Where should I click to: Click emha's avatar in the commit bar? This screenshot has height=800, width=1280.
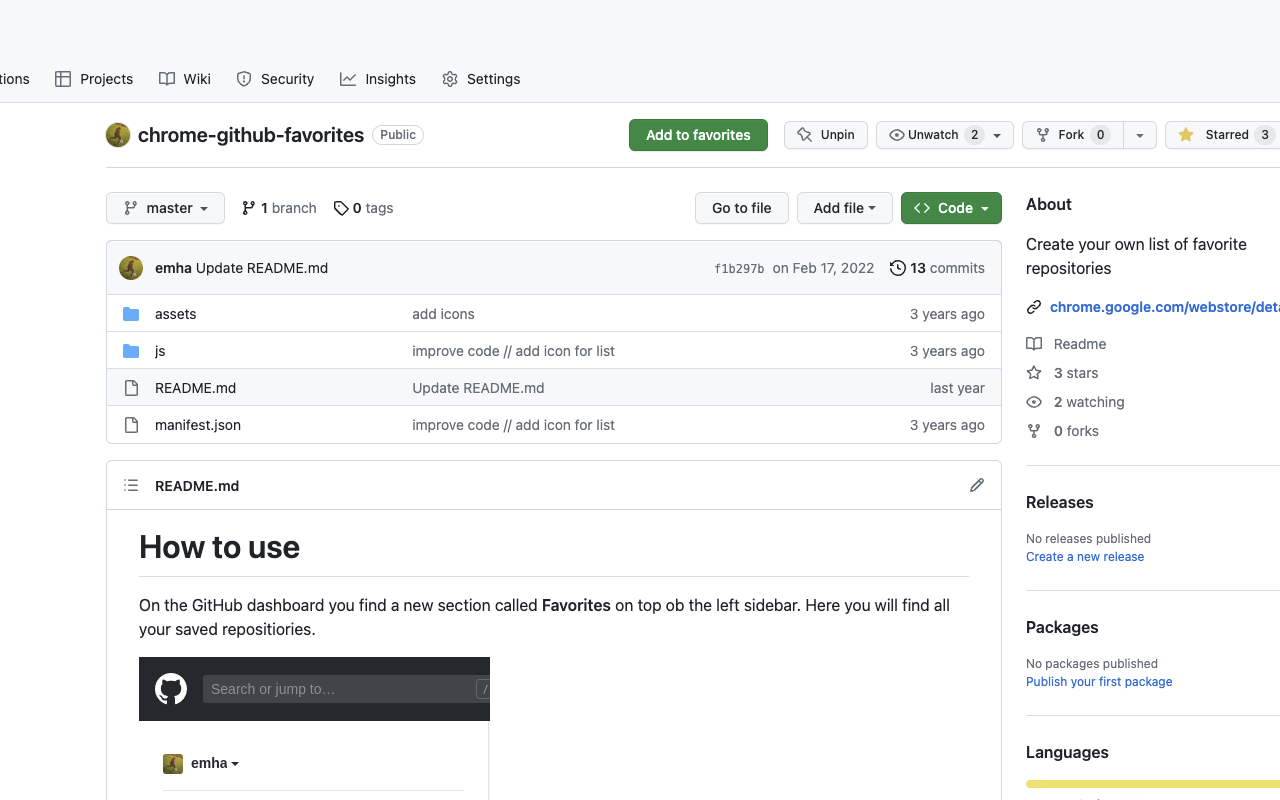coord(131,268)
